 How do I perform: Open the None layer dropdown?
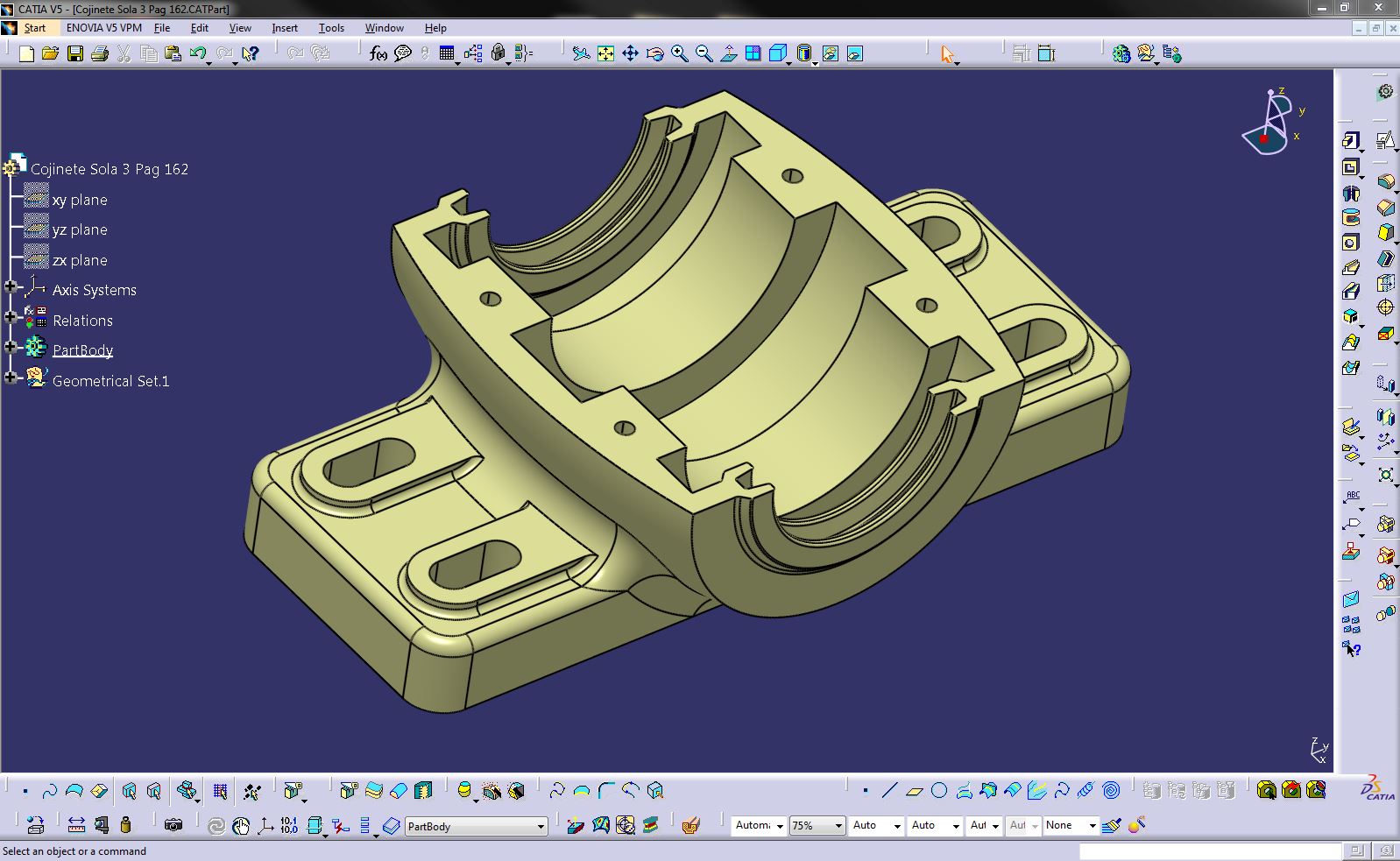[x=1092, y=826]
